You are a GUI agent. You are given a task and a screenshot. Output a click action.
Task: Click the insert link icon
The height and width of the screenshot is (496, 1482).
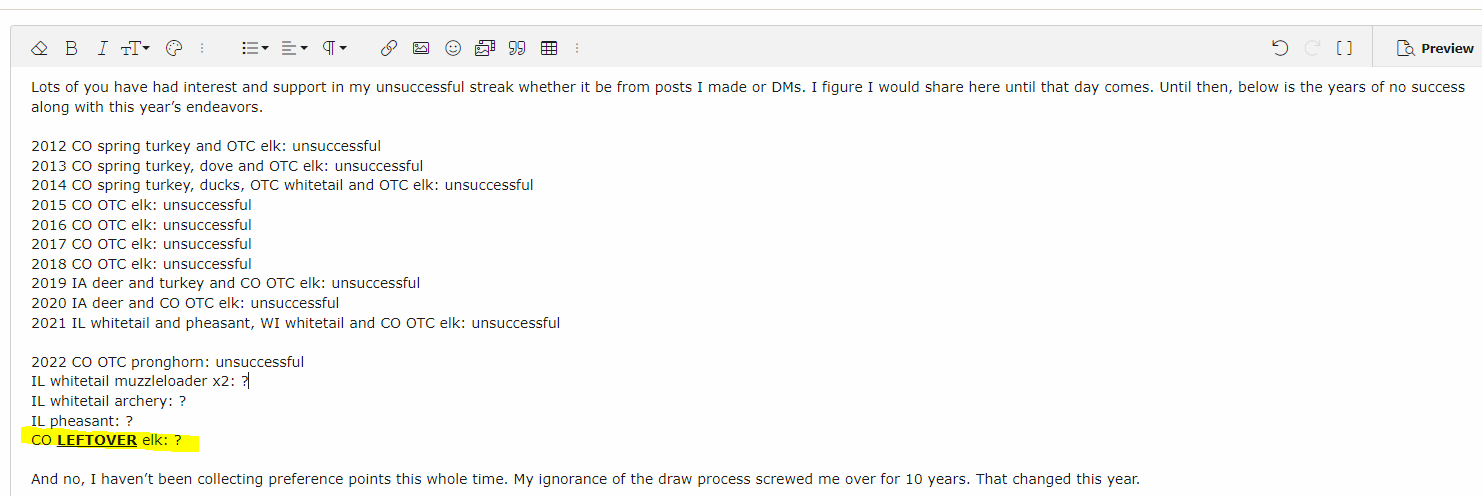[x=389, y=48]
